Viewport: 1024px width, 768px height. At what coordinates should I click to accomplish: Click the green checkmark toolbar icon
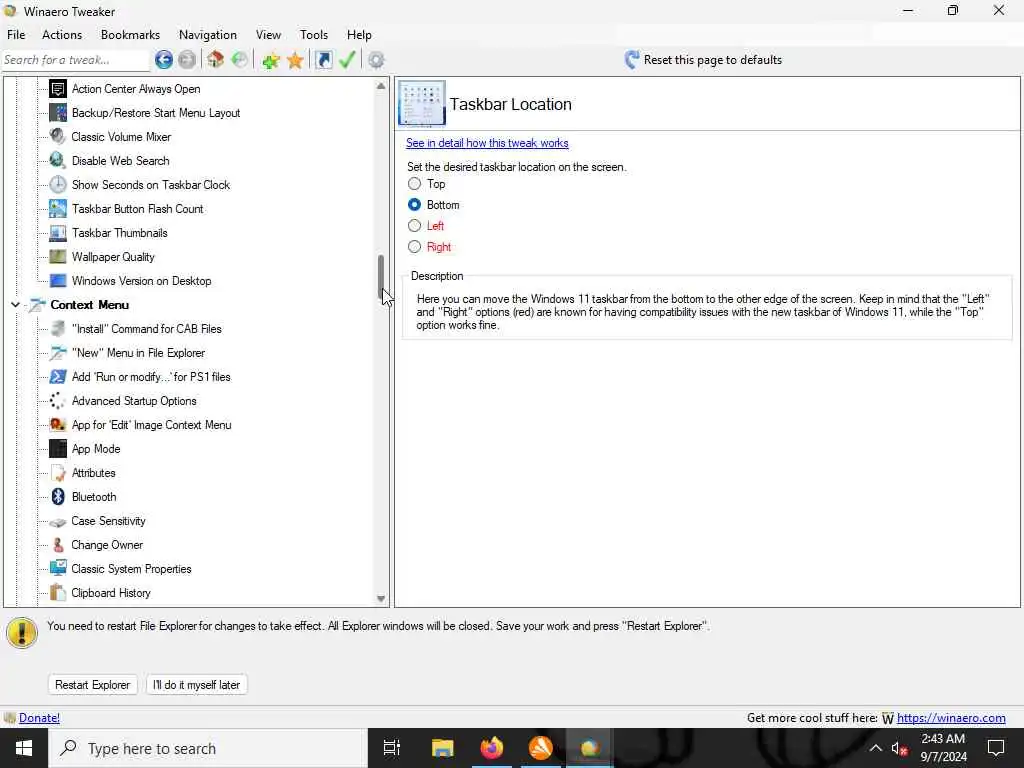coord(347,60)
